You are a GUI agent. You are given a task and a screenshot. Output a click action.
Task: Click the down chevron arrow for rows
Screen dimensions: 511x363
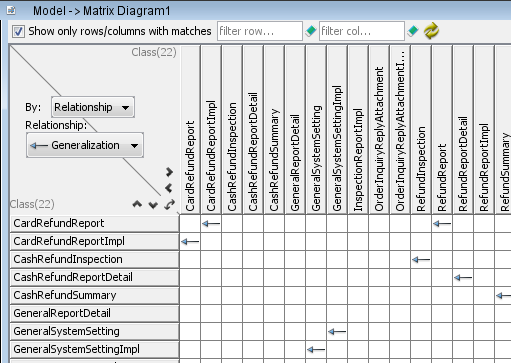153,205
